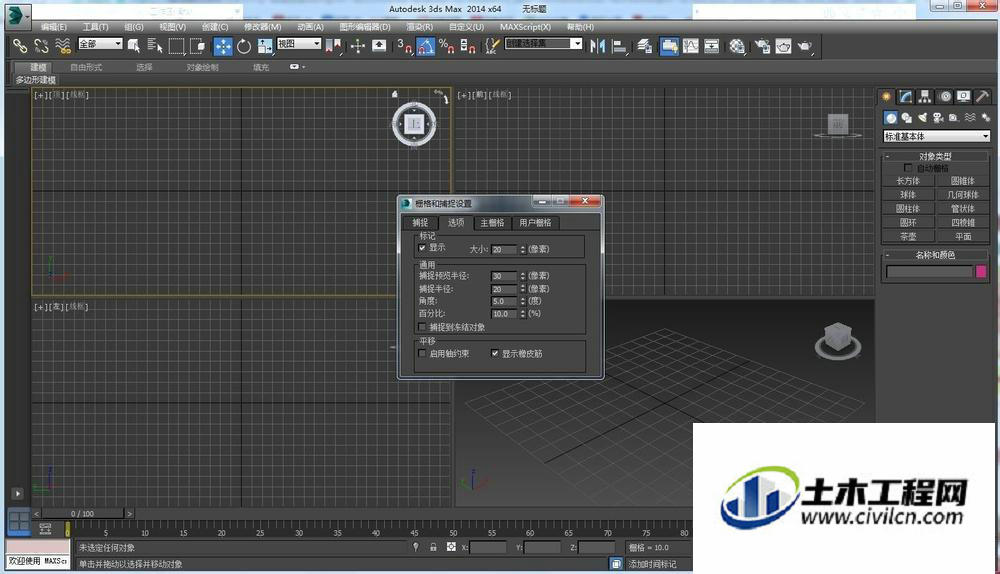1000x574 pixels.
Task: Click the 茶壶 button
Action: pos(908,236)
